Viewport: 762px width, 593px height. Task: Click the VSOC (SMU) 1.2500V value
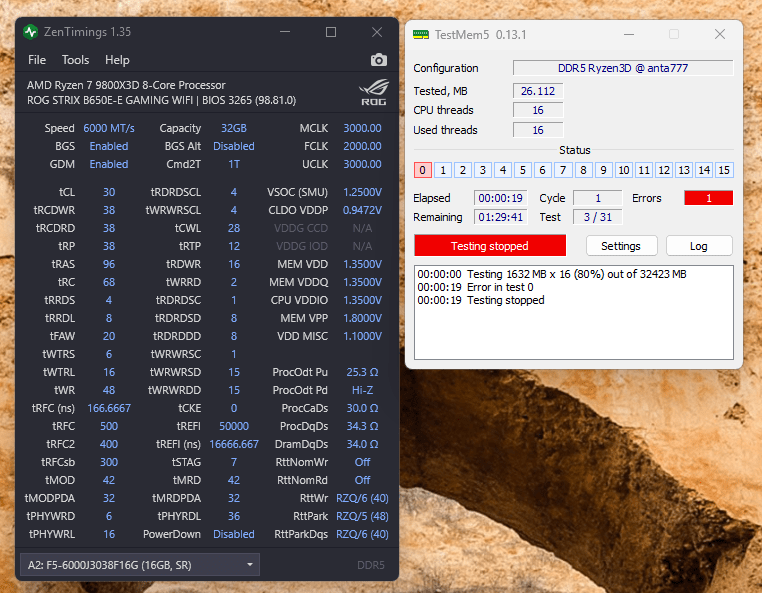pyautogui.click(x=363, y=192)
